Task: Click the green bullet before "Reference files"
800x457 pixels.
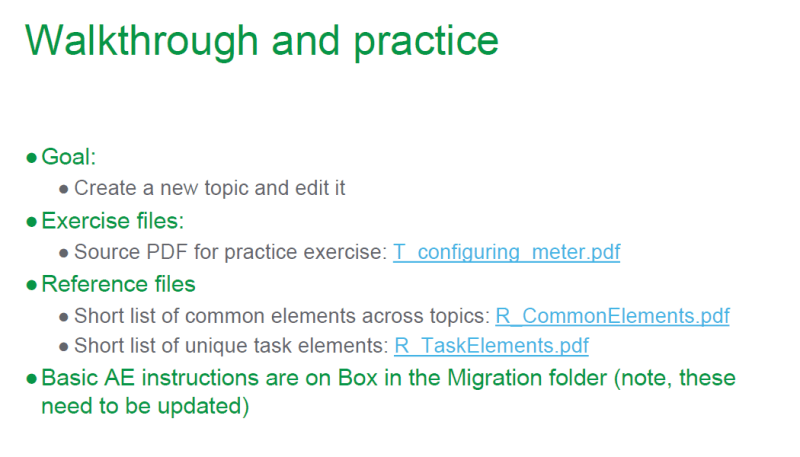Action: pos(32,285)
